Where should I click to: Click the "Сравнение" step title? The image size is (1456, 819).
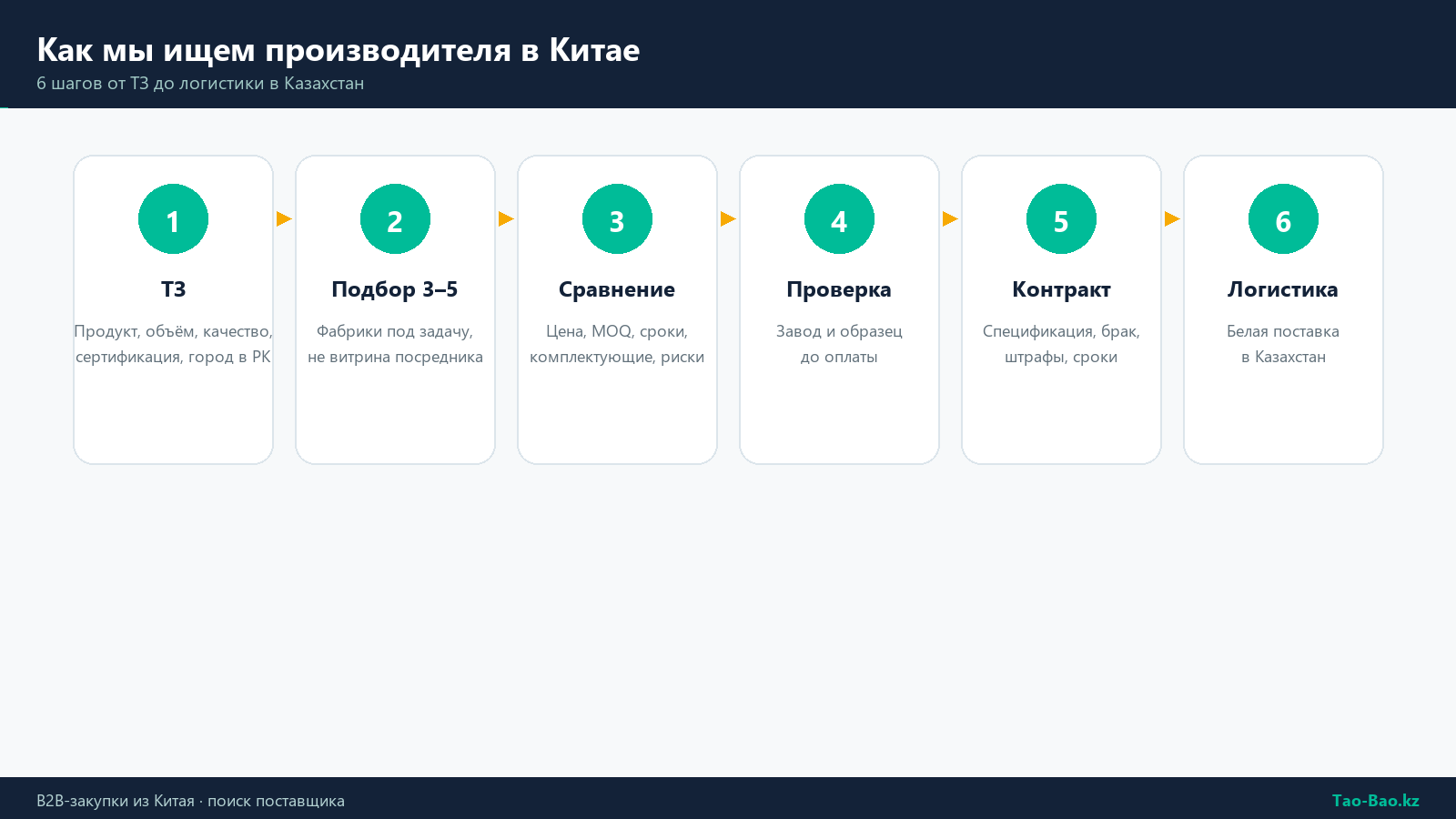pos(617,289)
